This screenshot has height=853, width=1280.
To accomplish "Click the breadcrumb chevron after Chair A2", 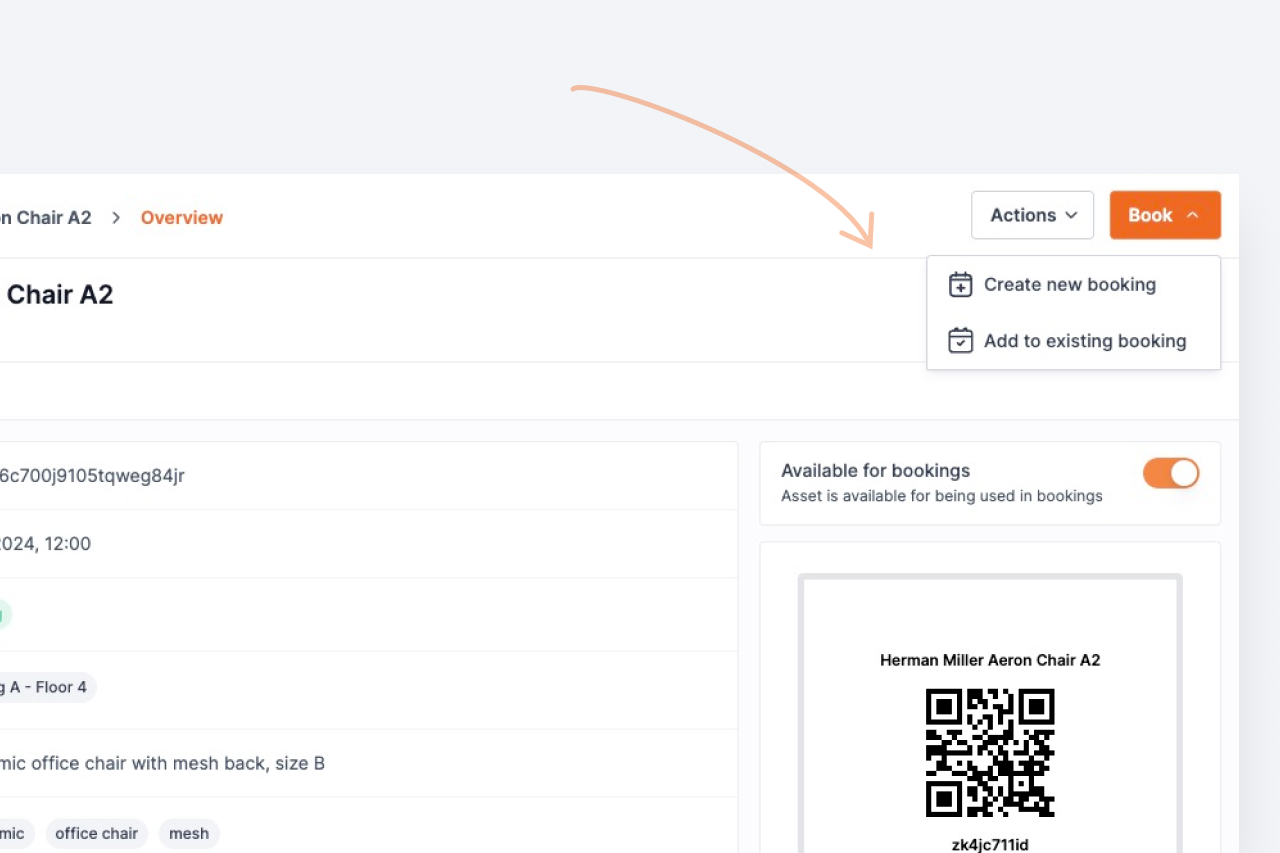I will click(115, 217).
